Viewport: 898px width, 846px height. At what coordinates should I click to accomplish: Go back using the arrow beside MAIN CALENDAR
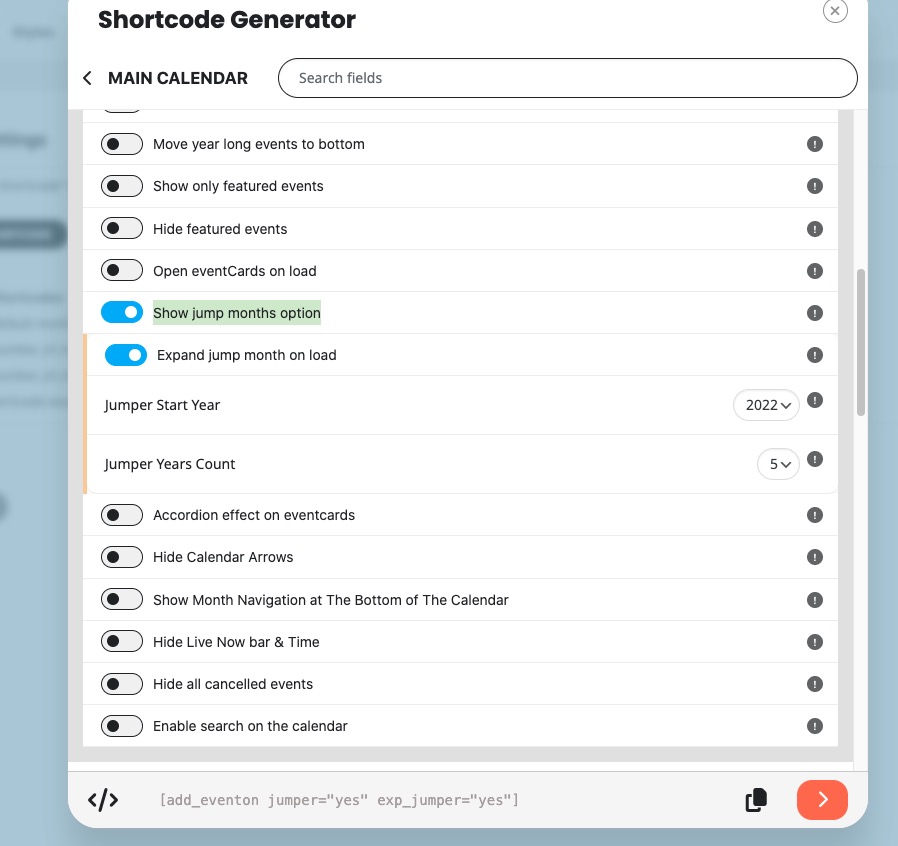click(87, 78)
